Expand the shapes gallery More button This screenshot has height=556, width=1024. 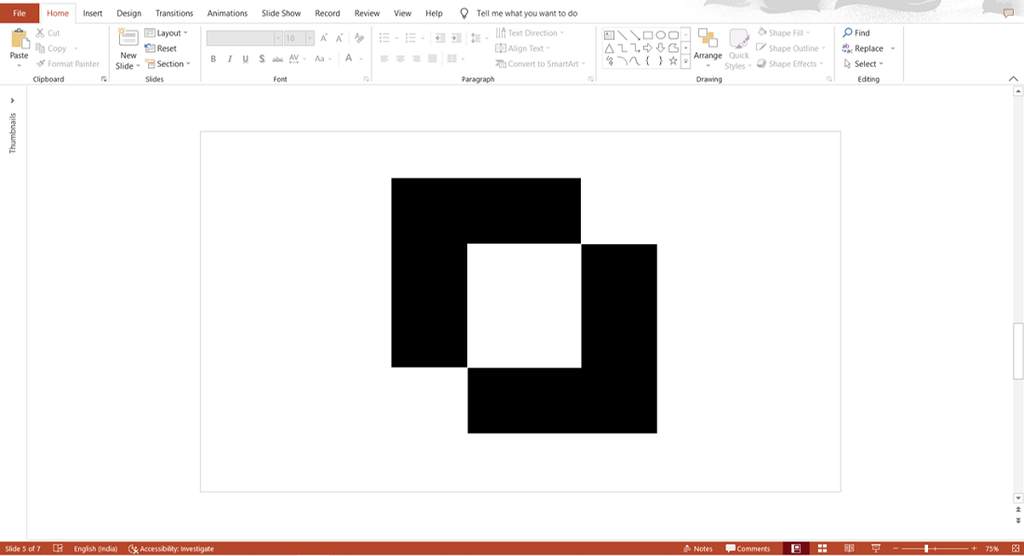click(x=686, y=61)
